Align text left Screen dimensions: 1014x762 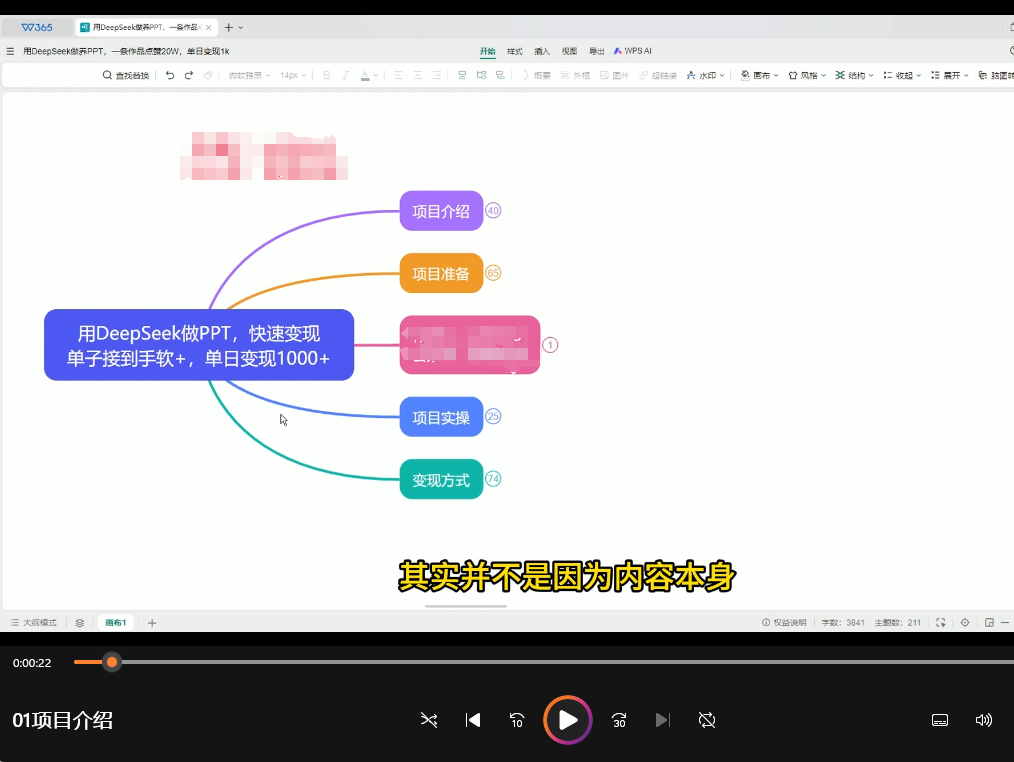point(398,75)
